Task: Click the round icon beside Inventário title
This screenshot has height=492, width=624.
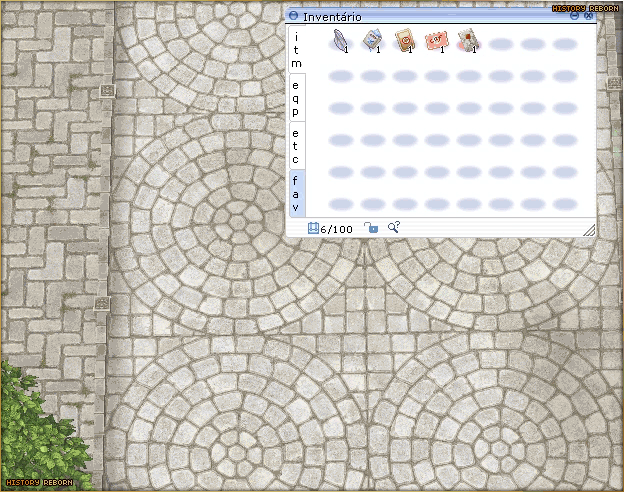Action: (293, 16)
